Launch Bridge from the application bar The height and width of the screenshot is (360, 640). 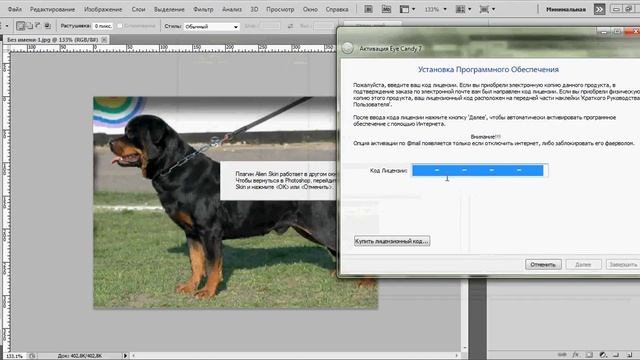pyautogui.click(x=368, y=9)
